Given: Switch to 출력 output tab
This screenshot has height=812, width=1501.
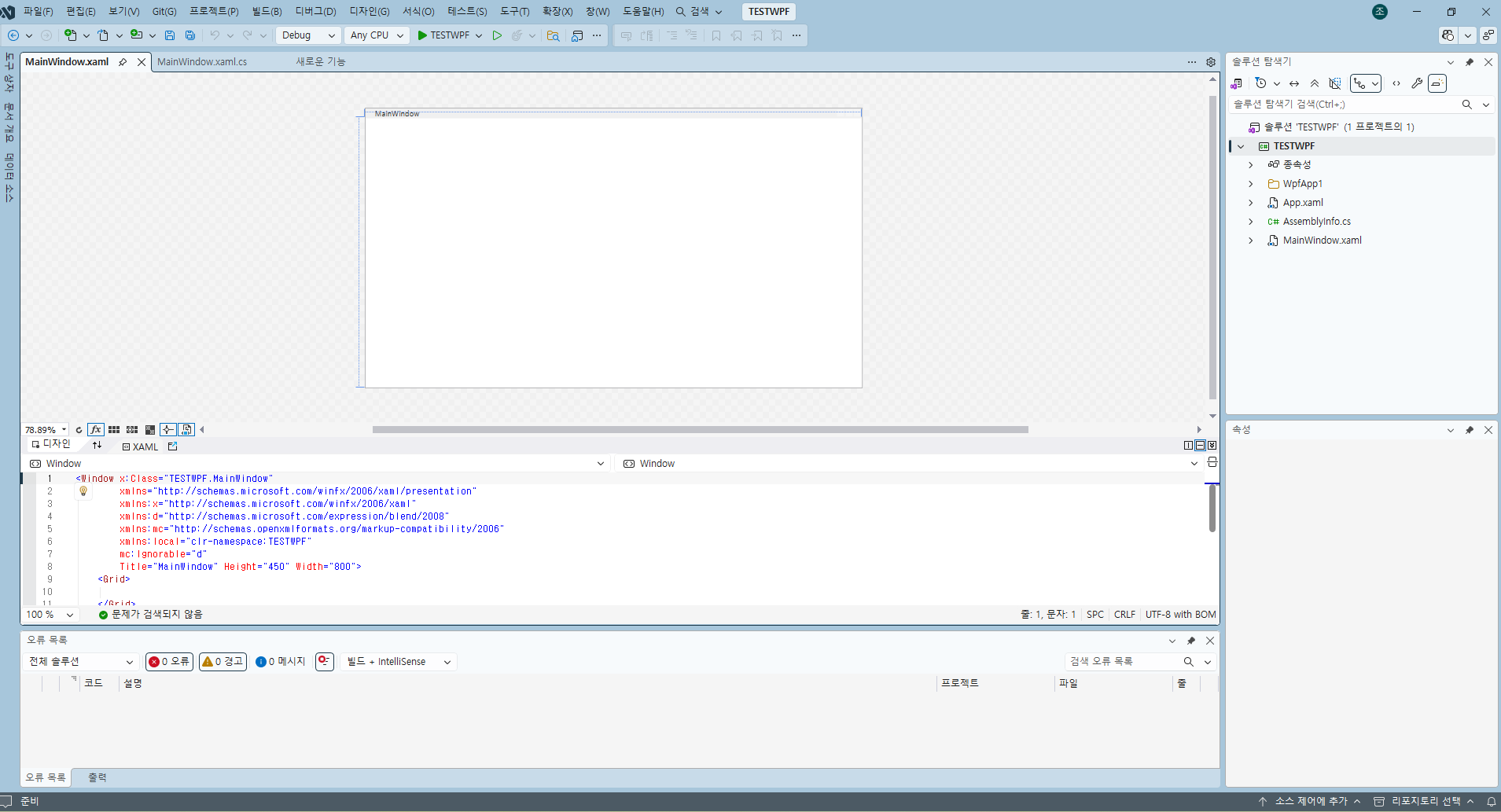Looking at the screenshot, I should (x=97, y=777).
